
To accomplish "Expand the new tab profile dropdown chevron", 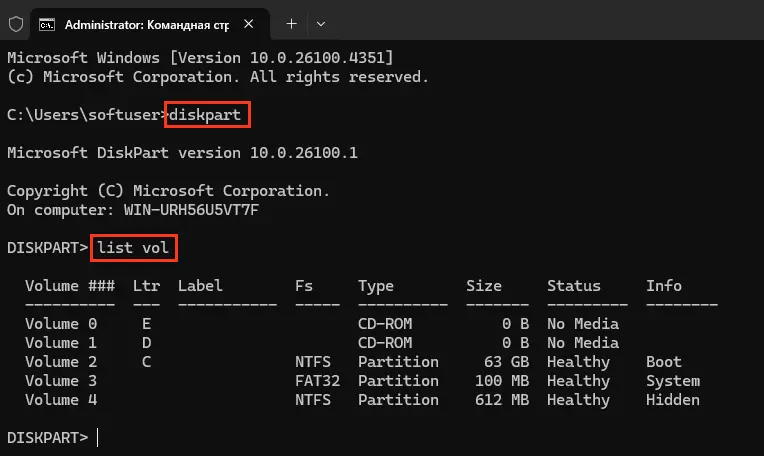I will point(321,23).
